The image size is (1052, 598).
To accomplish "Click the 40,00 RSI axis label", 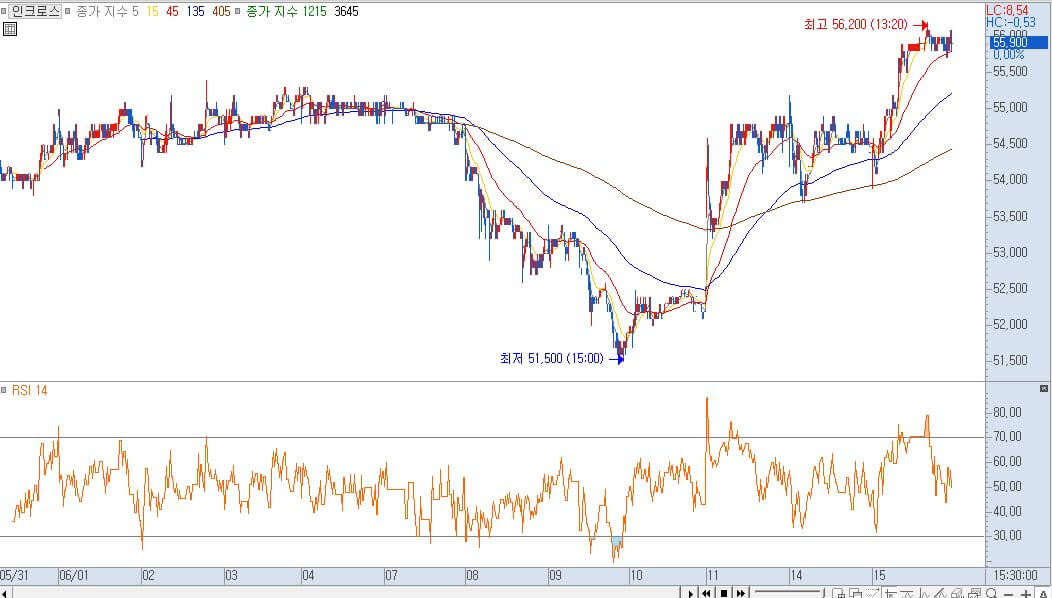I will coord(1007,511).
